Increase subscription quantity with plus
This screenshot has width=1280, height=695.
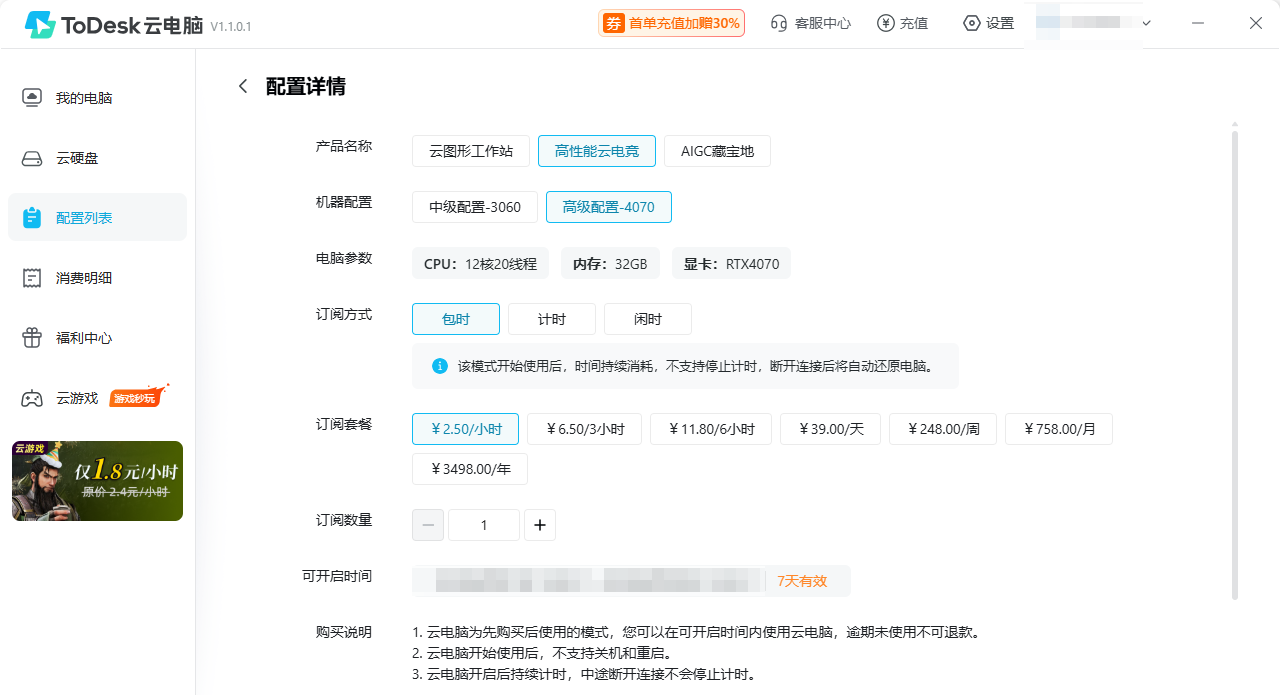(540, 525)
